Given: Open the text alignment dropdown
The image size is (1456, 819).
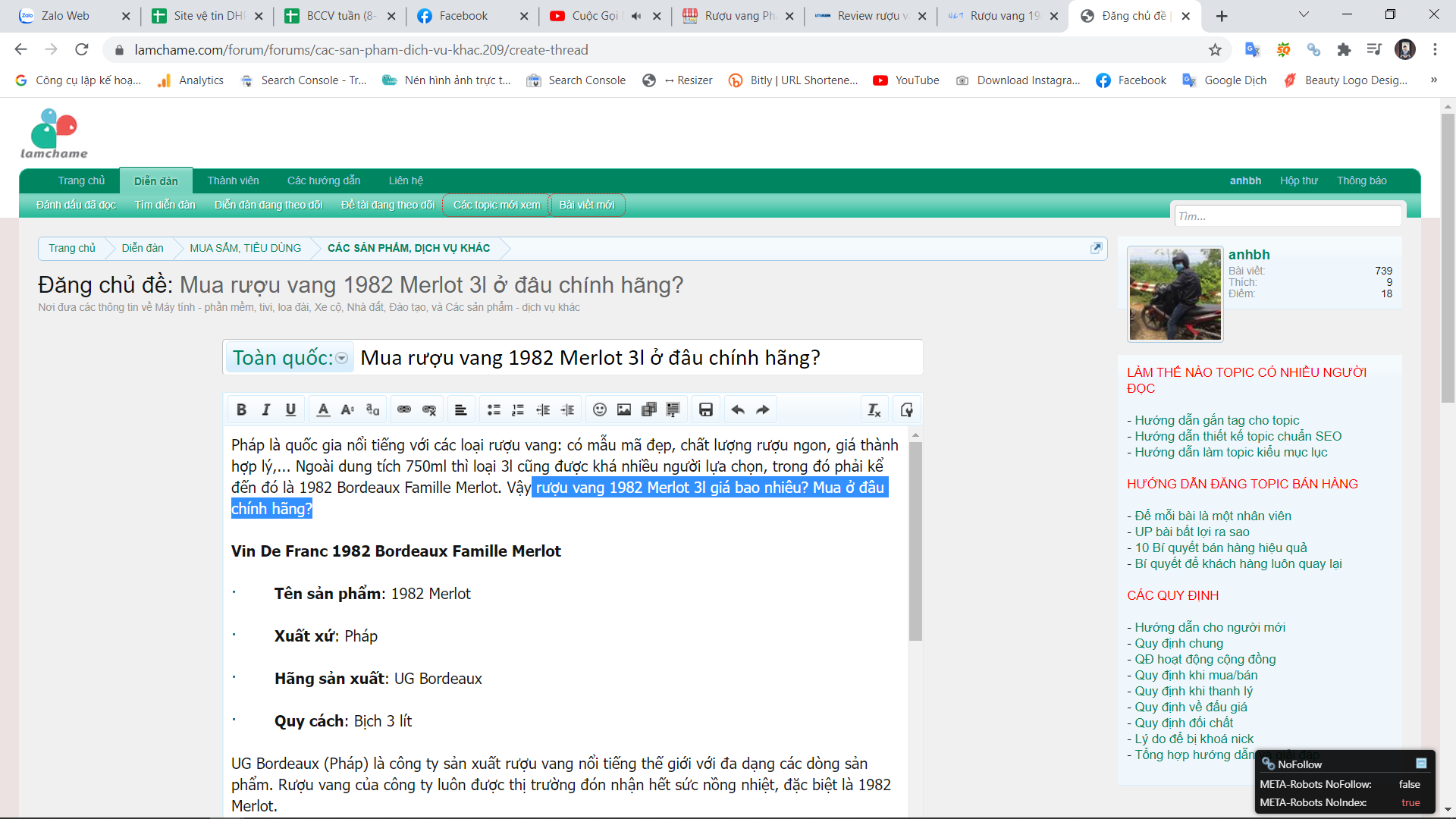Looking at the screenshot, I should (x=460, y=409).
